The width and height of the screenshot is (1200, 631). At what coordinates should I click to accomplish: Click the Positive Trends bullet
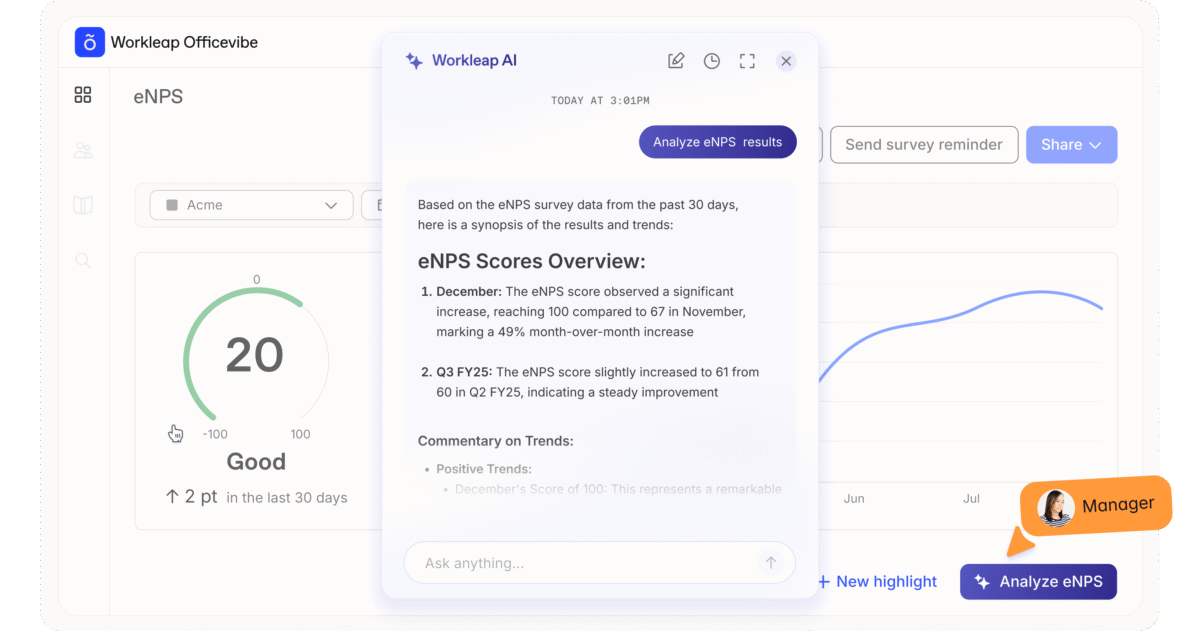tap(484, 469)
